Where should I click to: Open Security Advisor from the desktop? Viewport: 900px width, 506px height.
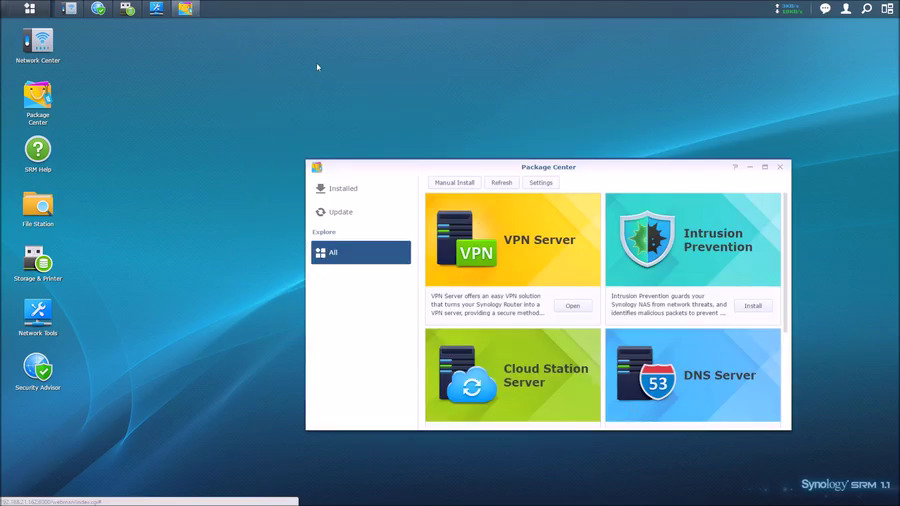tap(38, 368)
